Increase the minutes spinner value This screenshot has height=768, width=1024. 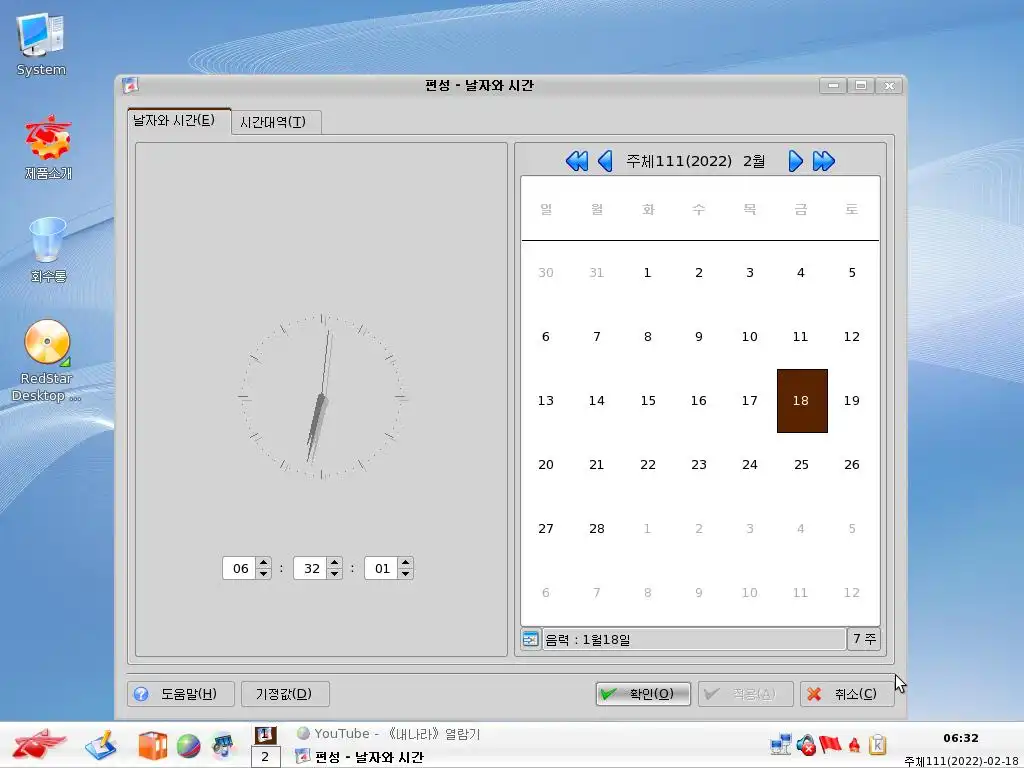click(334, 562)
